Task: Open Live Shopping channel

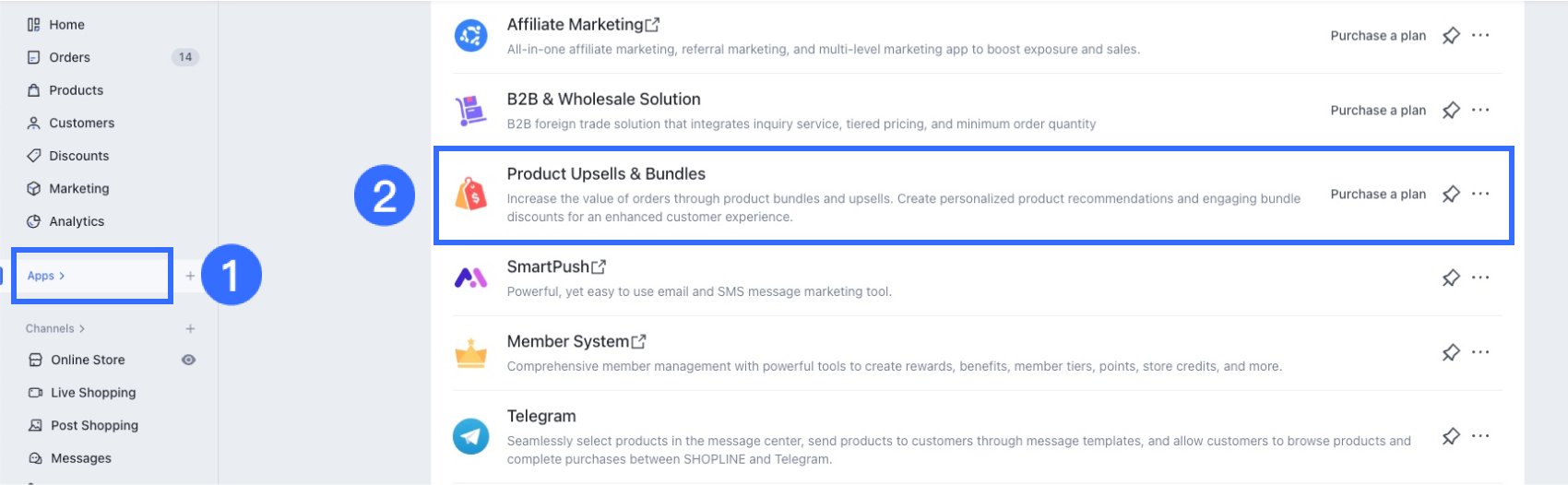Action: pos(92,393)
